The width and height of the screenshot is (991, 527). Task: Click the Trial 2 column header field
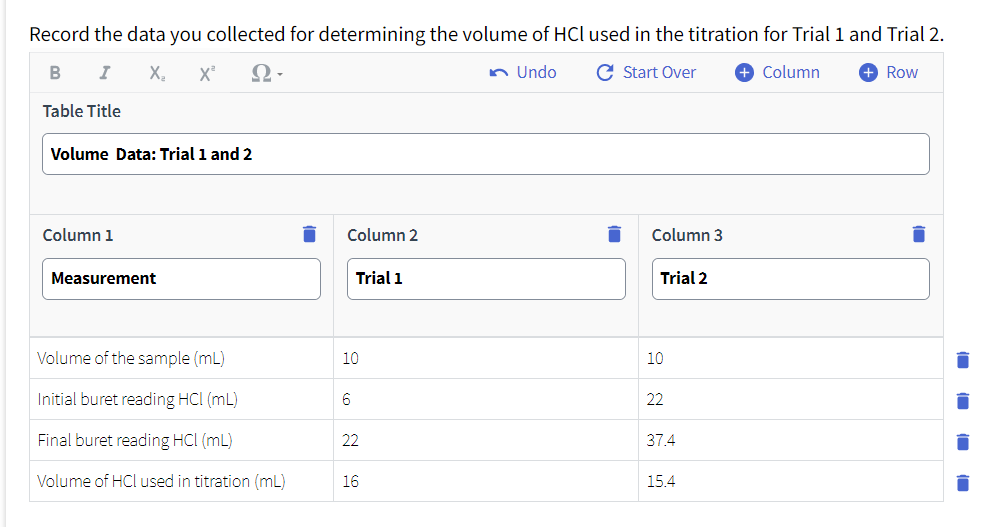point(791,279)
